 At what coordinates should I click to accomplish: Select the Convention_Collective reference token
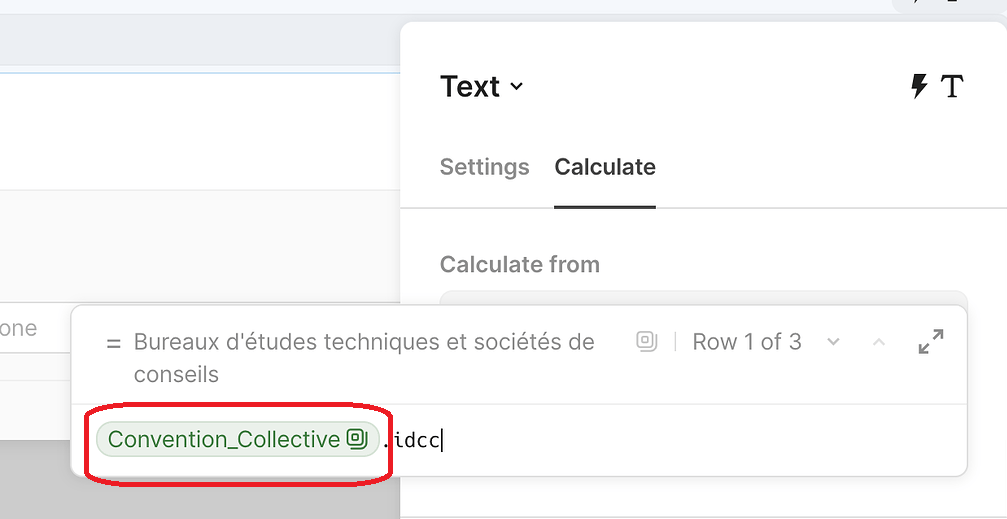pos(224,439)
